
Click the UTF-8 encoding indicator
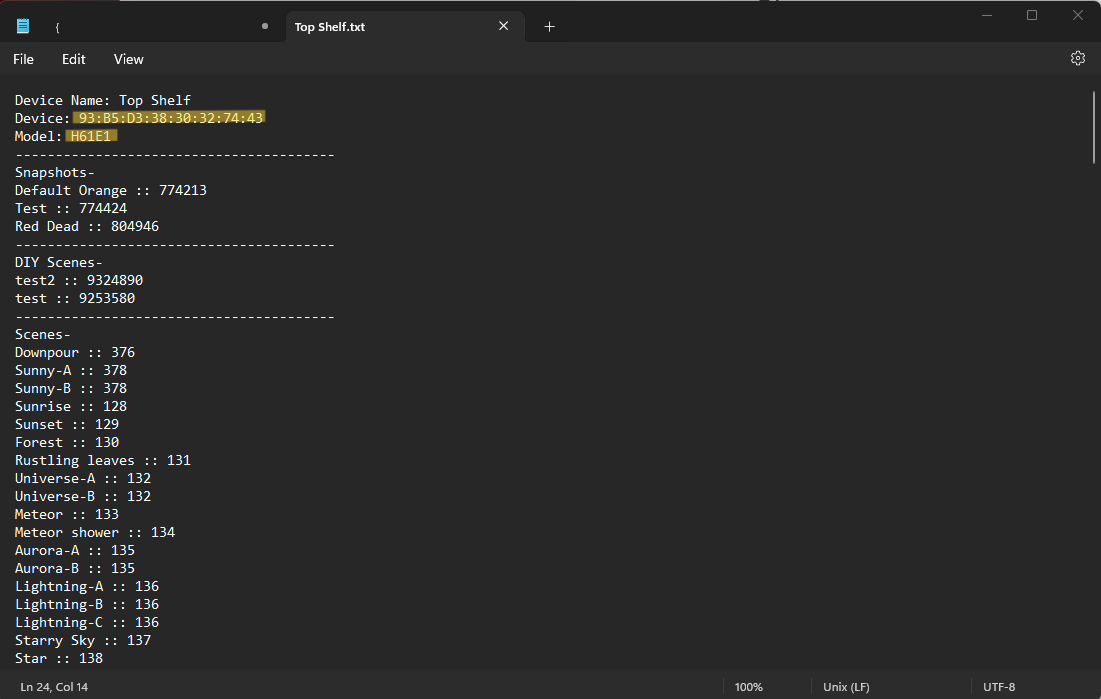point(999,687)
